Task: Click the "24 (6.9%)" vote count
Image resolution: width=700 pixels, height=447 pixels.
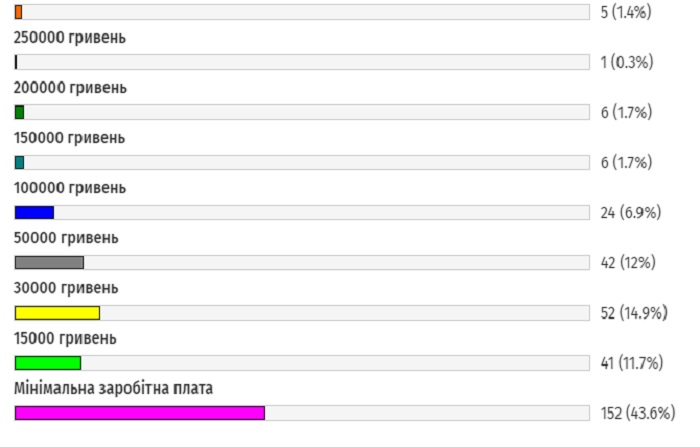Action: [628, 212]
